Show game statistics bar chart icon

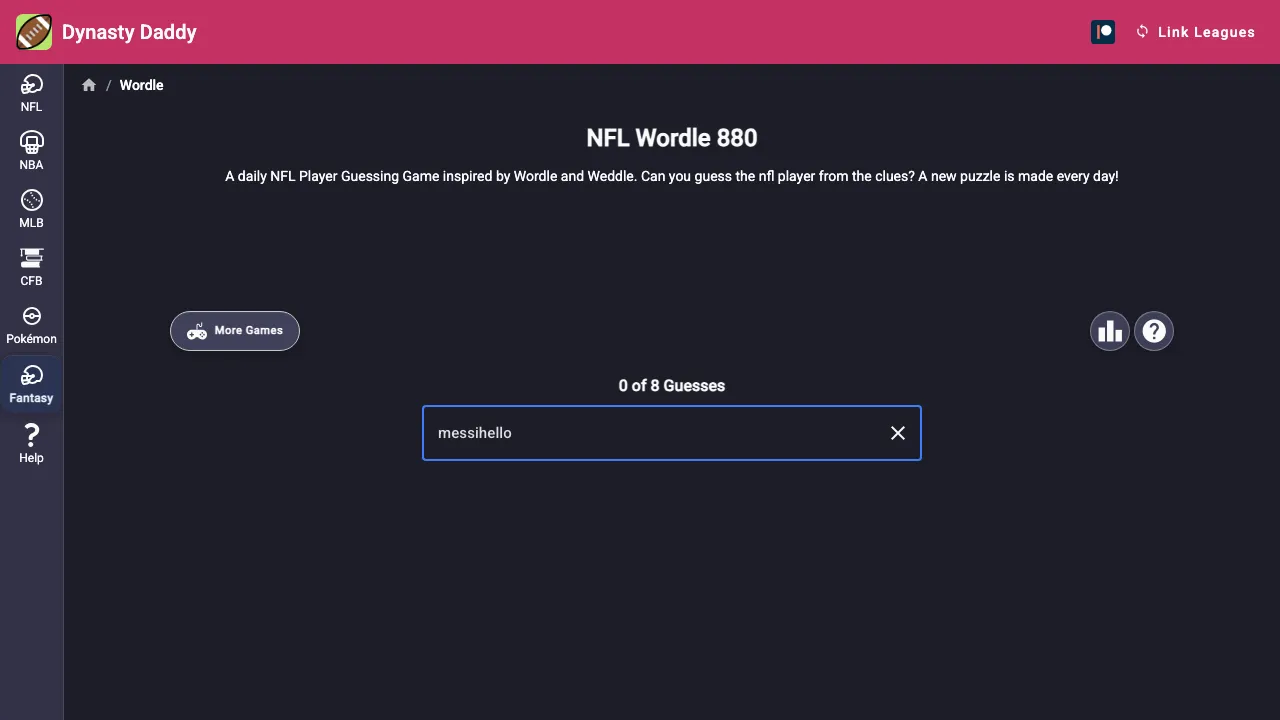(1110, 331)
